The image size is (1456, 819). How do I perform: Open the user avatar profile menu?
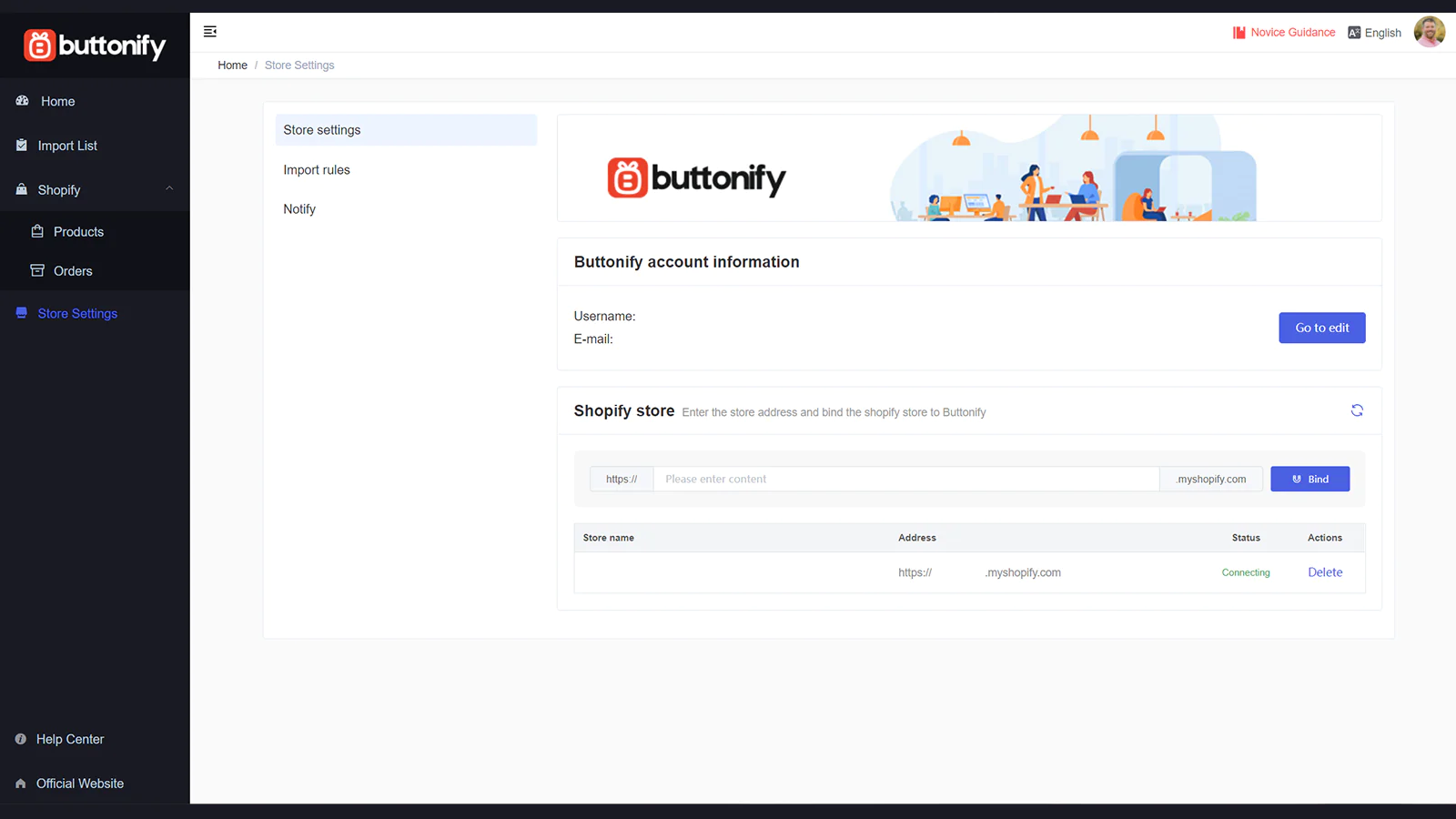[x=1429, y=32]
